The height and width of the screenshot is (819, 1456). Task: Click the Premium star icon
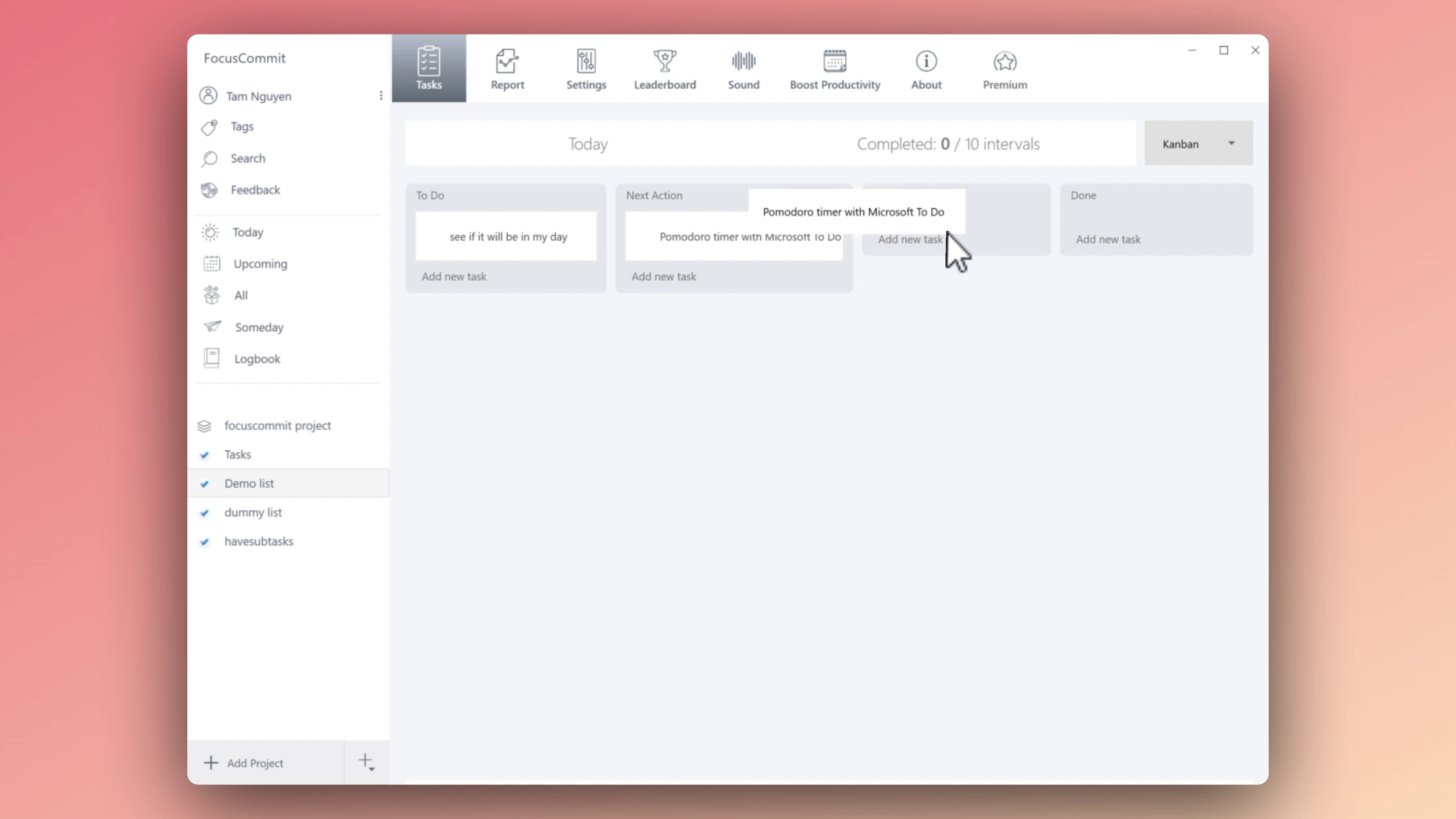click(x=1005, y=61)
